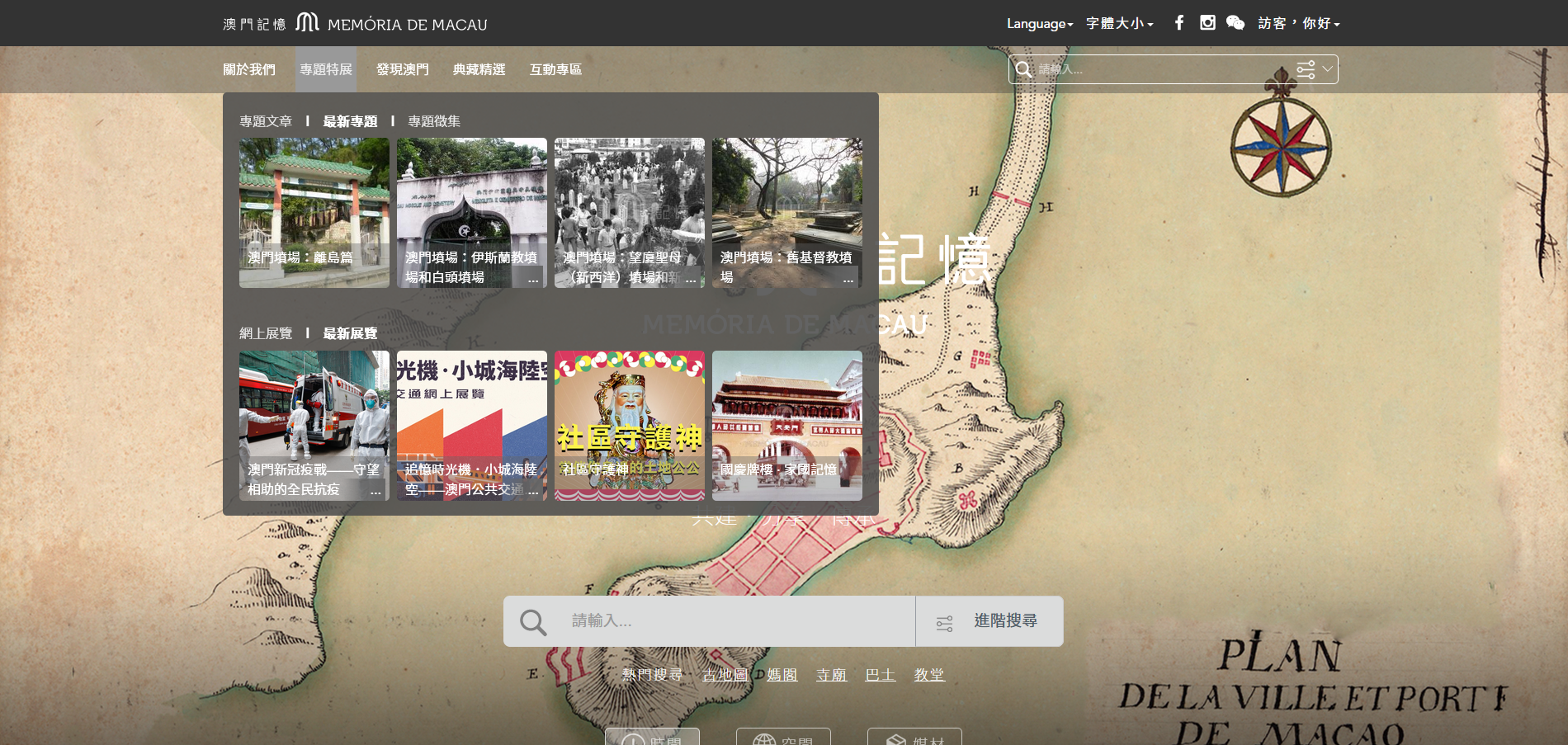Open 澳門墳場：離島篇 thumbnail
Screen dimensions: 1568x745
314,213
